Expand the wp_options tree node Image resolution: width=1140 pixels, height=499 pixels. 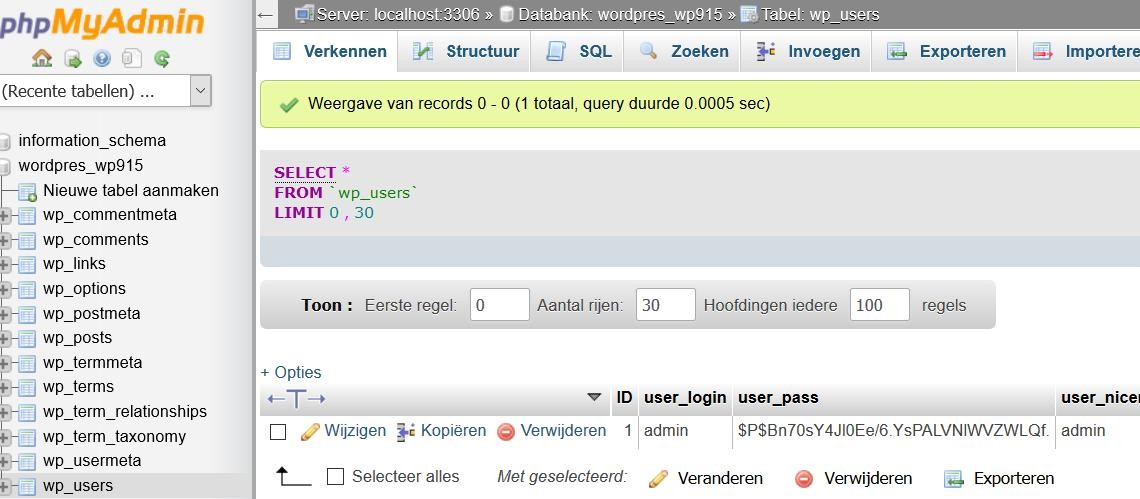5,290
